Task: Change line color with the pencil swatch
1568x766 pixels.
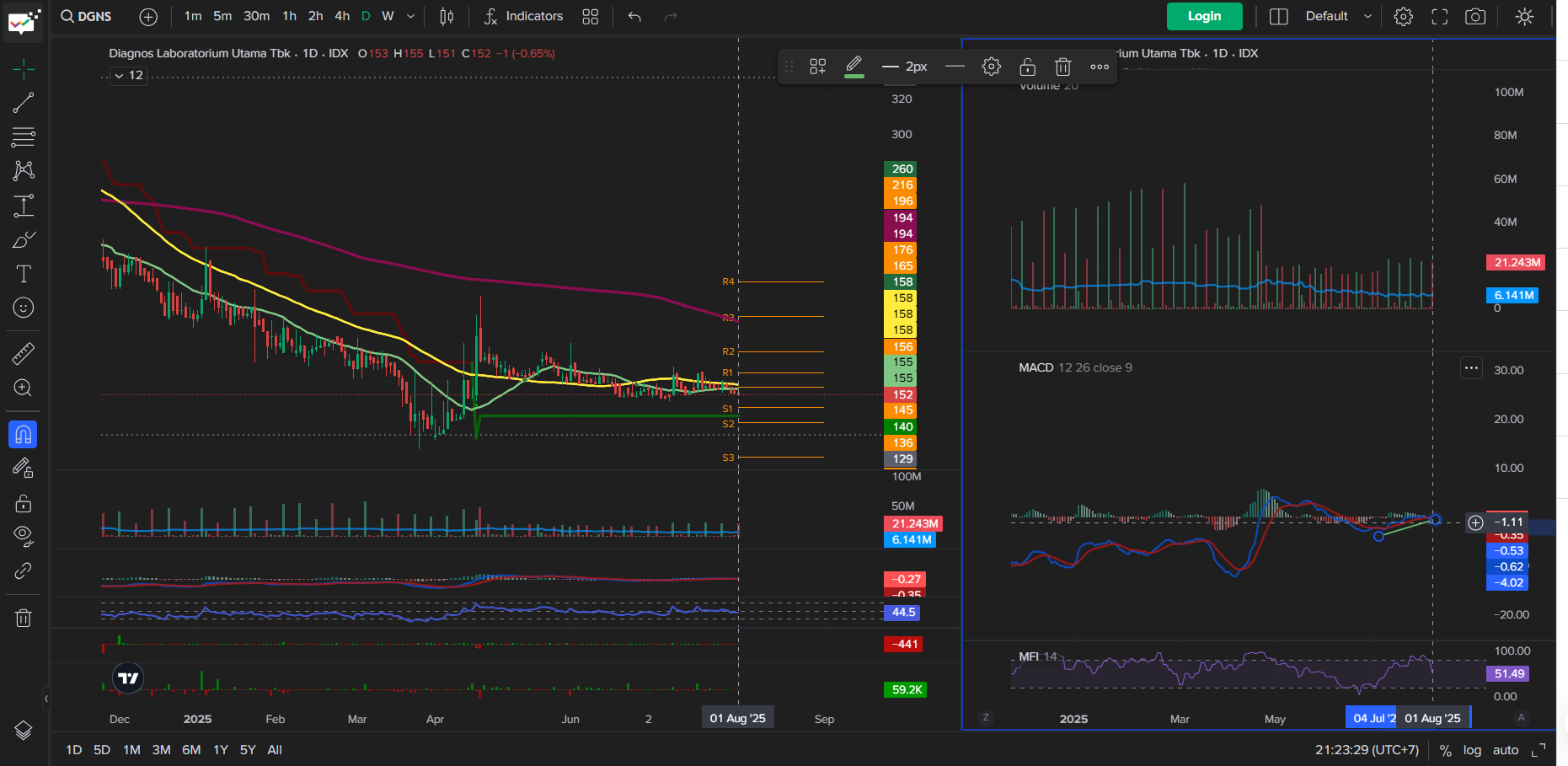Action: tap(854, 67)
